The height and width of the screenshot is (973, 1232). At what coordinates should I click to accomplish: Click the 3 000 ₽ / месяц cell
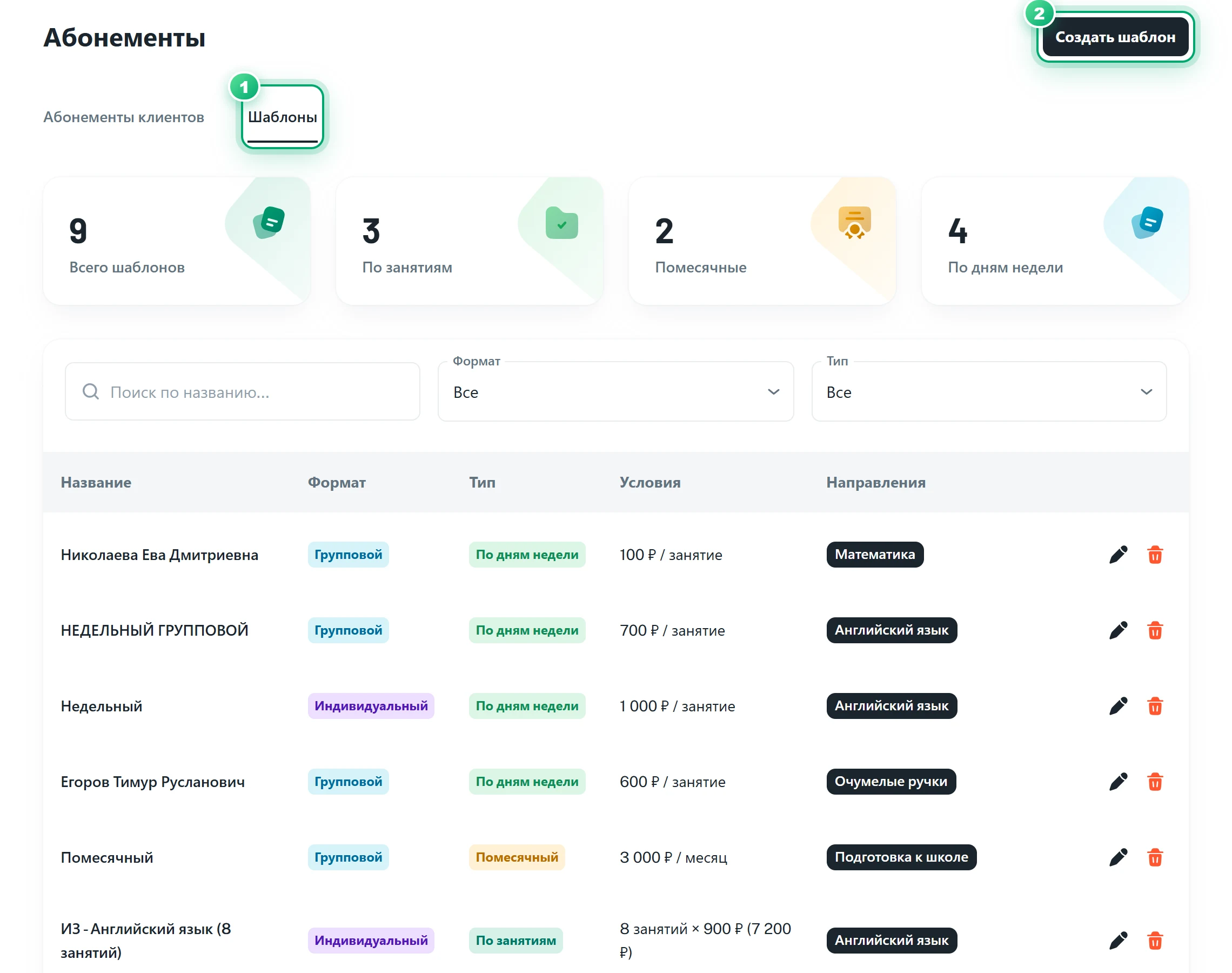673,858
